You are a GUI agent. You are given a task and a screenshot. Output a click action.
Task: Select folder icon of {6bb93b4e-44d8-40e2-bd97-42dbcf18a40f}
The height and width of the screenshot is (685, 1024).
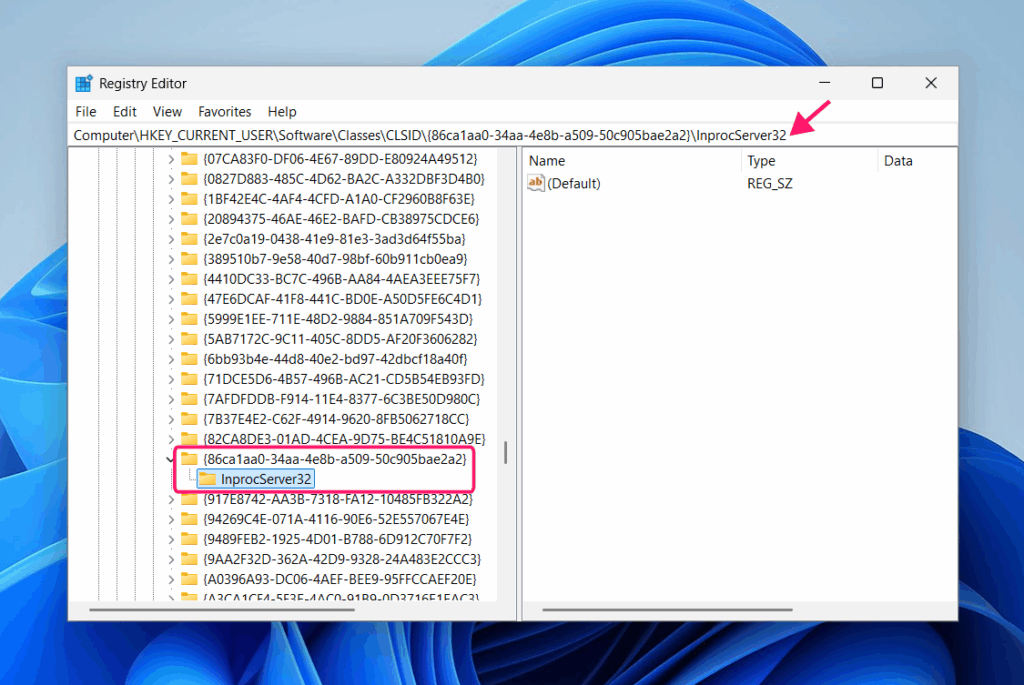pyautogui.click(x=189, y=358)
